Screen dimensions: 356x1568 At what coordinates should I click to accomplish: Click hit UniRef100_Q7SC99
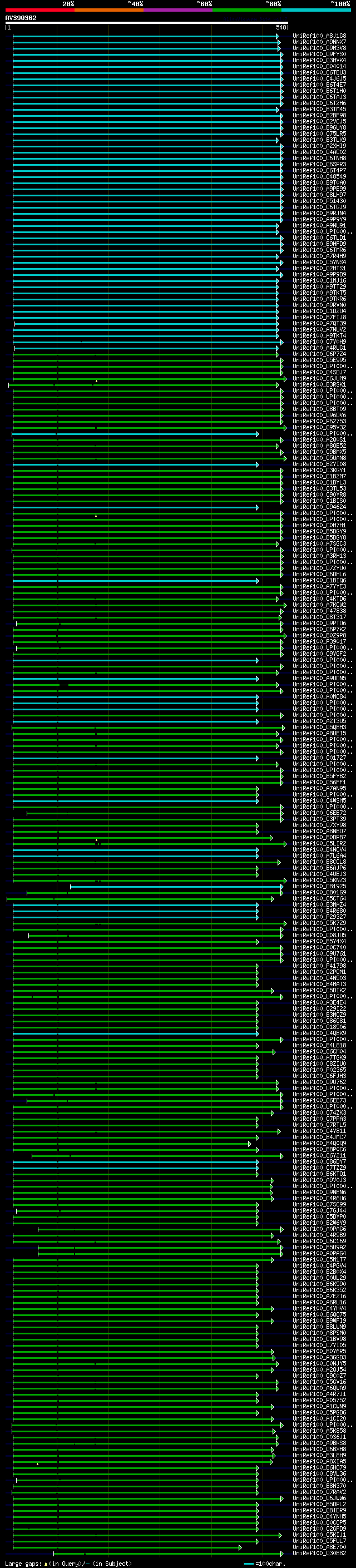tap(319, 1205)
